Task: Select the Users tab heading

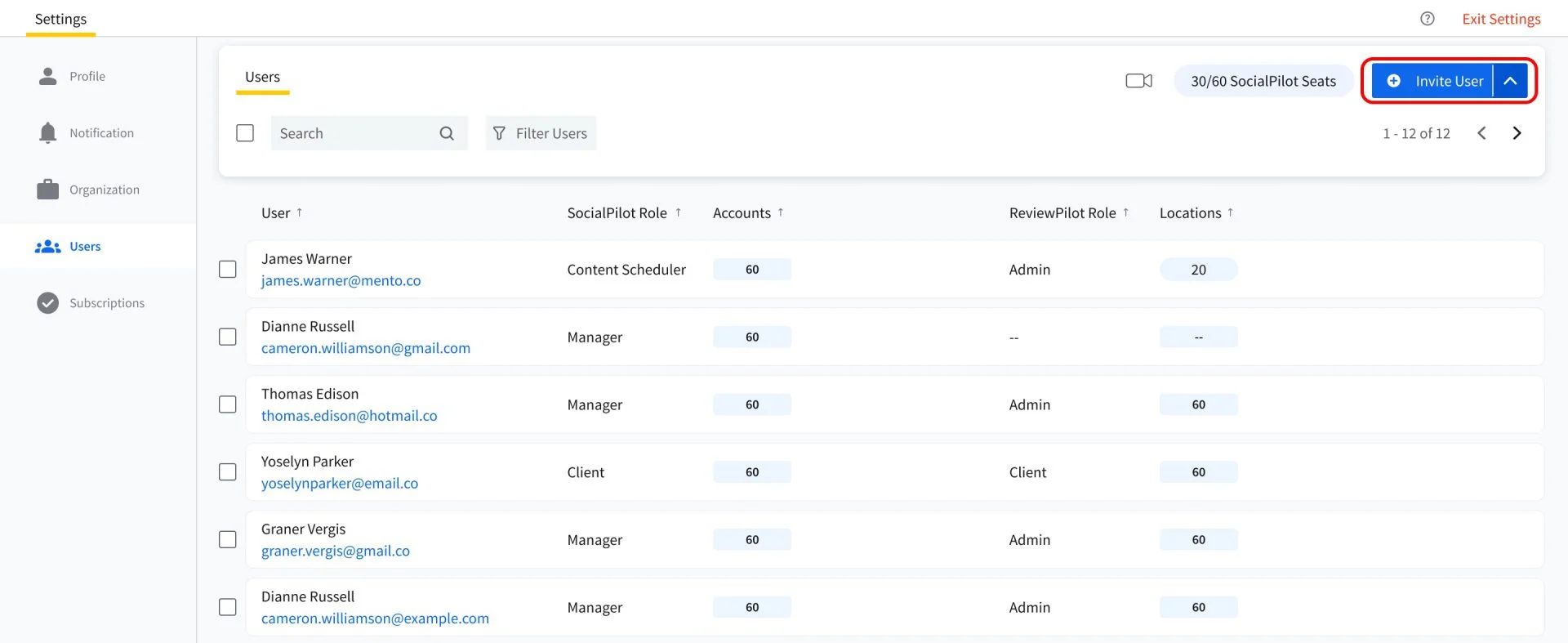Action: (x=262, y=77)
